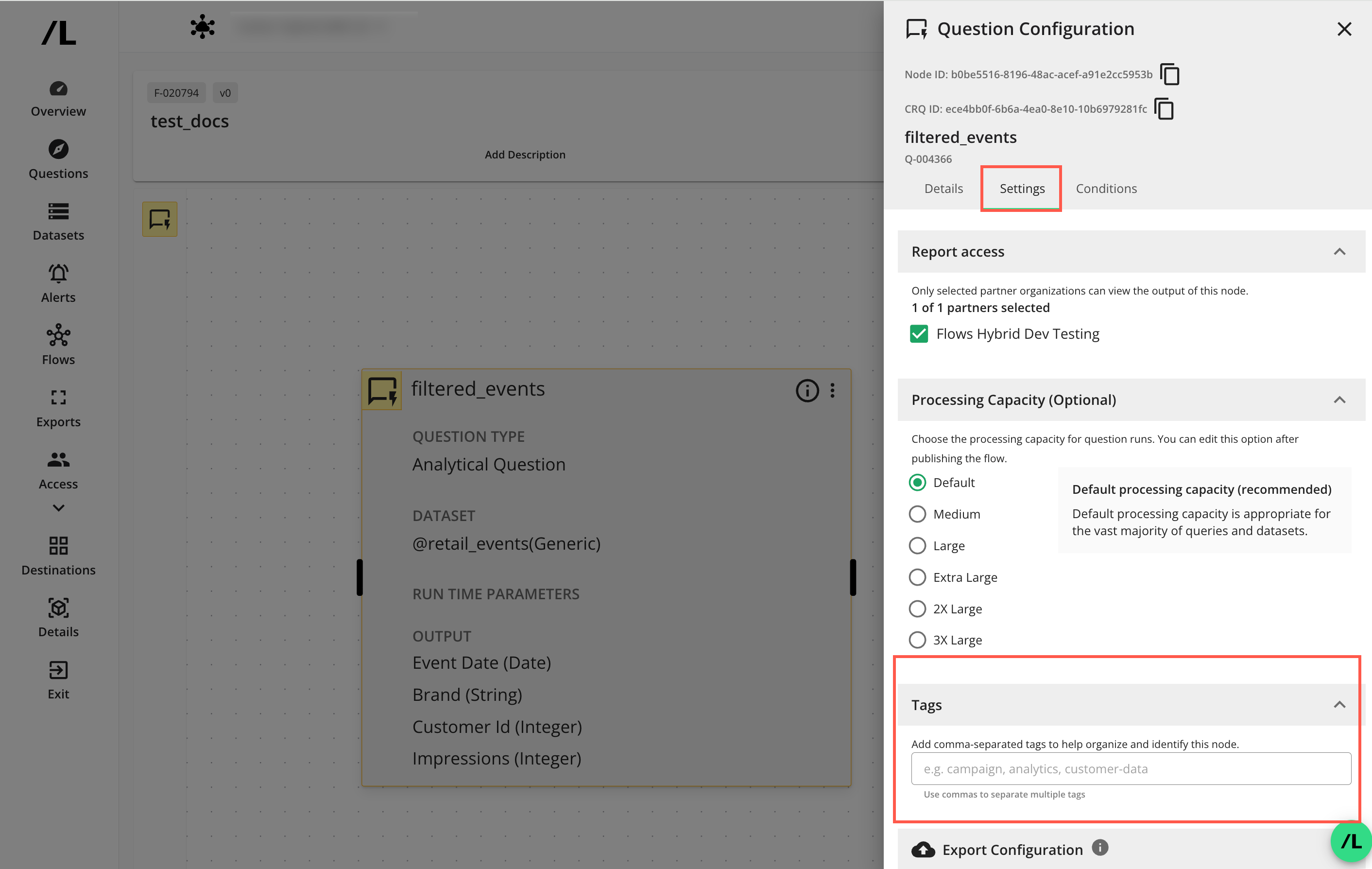
Task: Collapse the Tags section
Action: coord(1339,705)
